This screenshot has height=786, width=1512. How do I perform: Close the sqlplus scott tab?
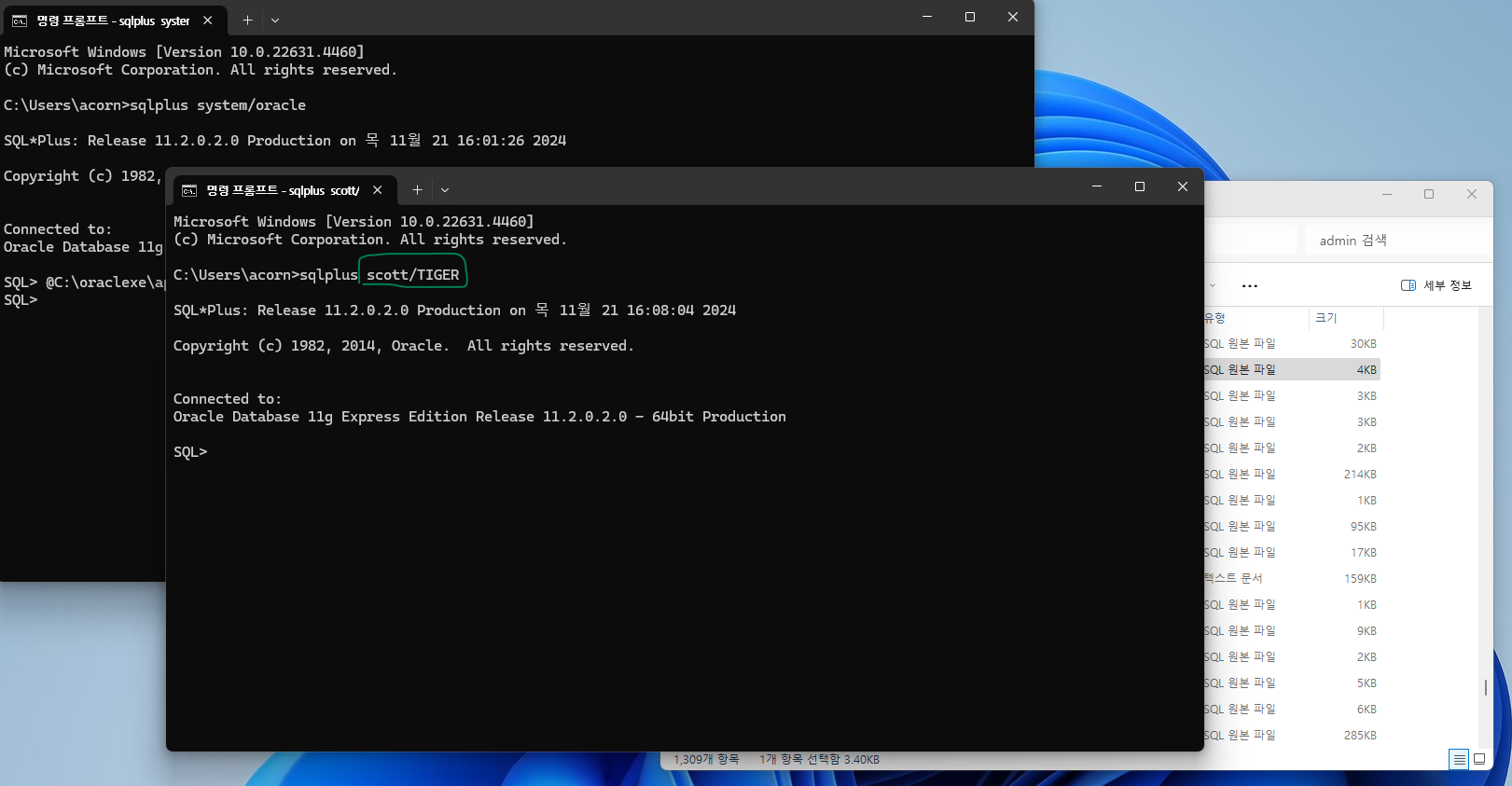click(x=378, y=190)
